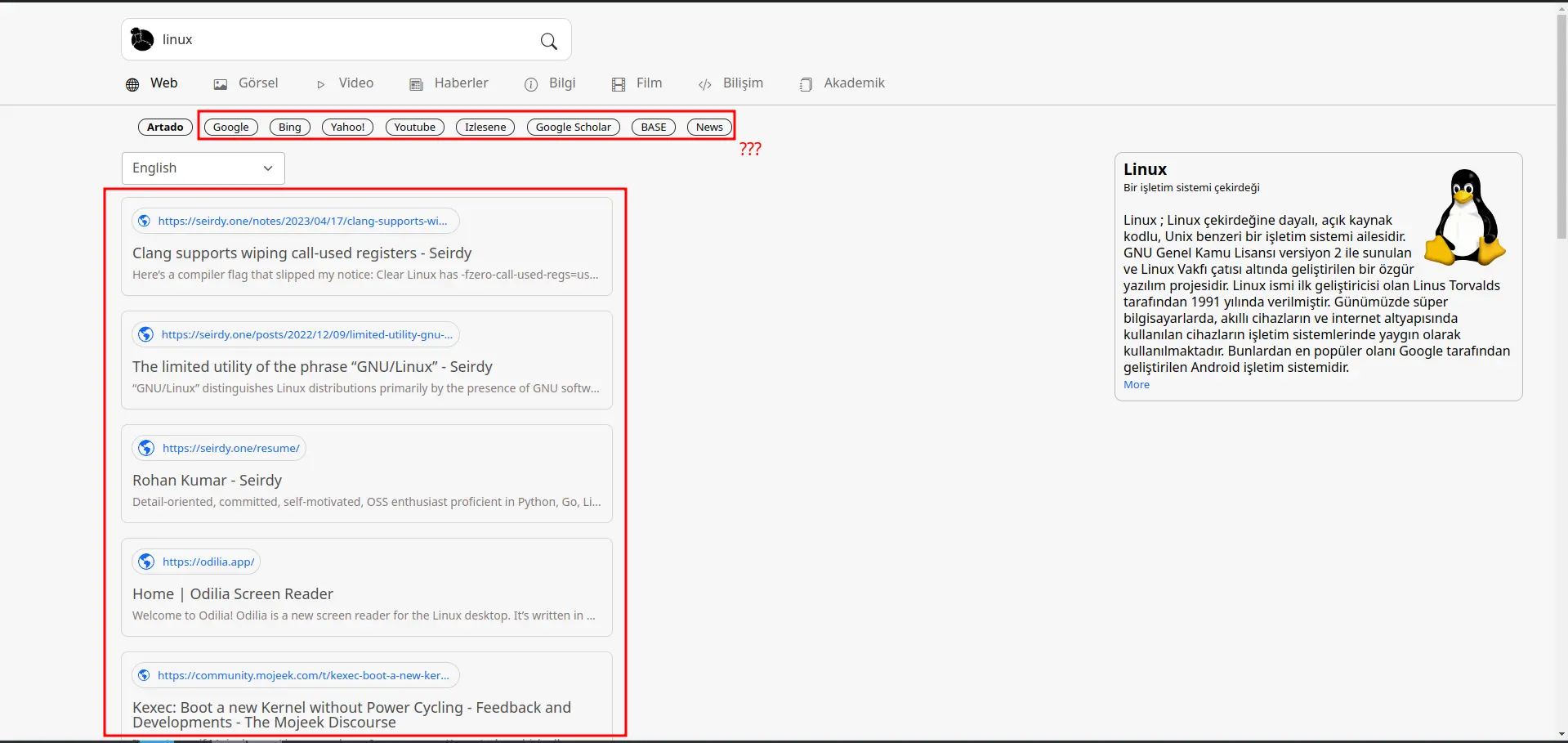Click the image icon beside Görsel
1568x743 pixels.
coord(221,84)
